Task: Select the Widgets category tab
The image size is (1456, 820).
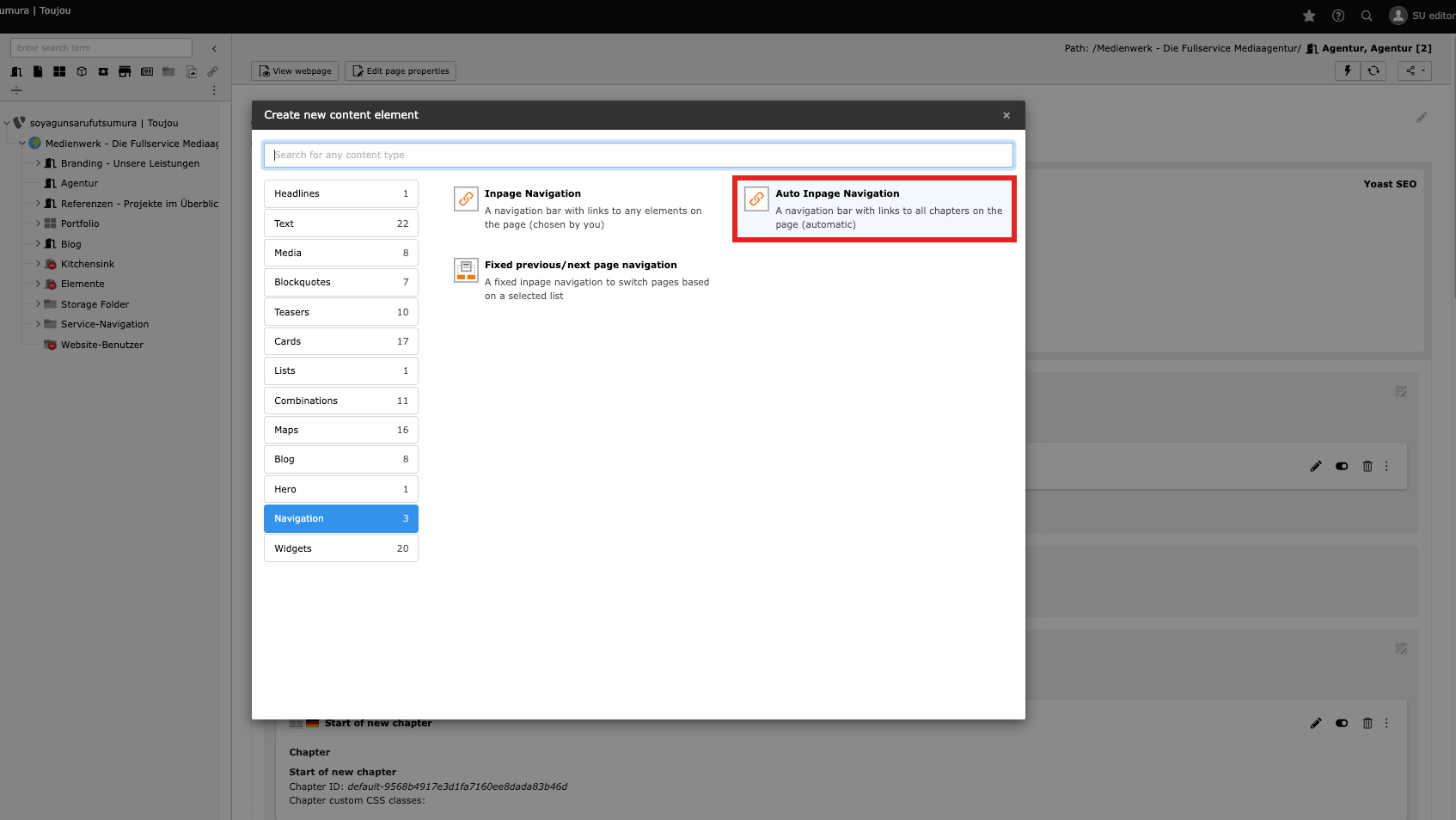Action: pyautogui.click(x=341, y=548)
